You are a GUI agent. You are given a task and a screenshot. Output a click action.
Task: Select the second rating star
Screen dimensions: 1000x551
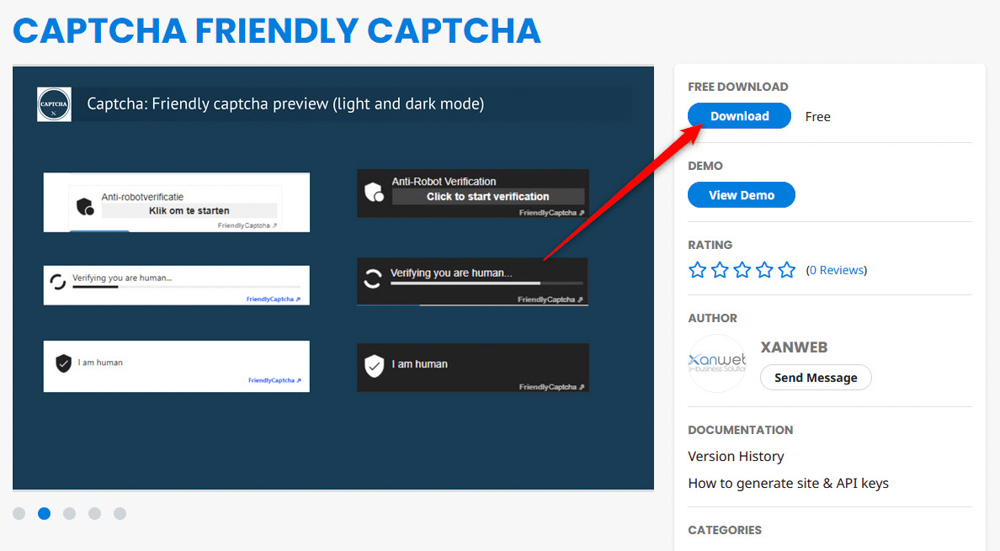pyautogui.click(x=720, y=270)
